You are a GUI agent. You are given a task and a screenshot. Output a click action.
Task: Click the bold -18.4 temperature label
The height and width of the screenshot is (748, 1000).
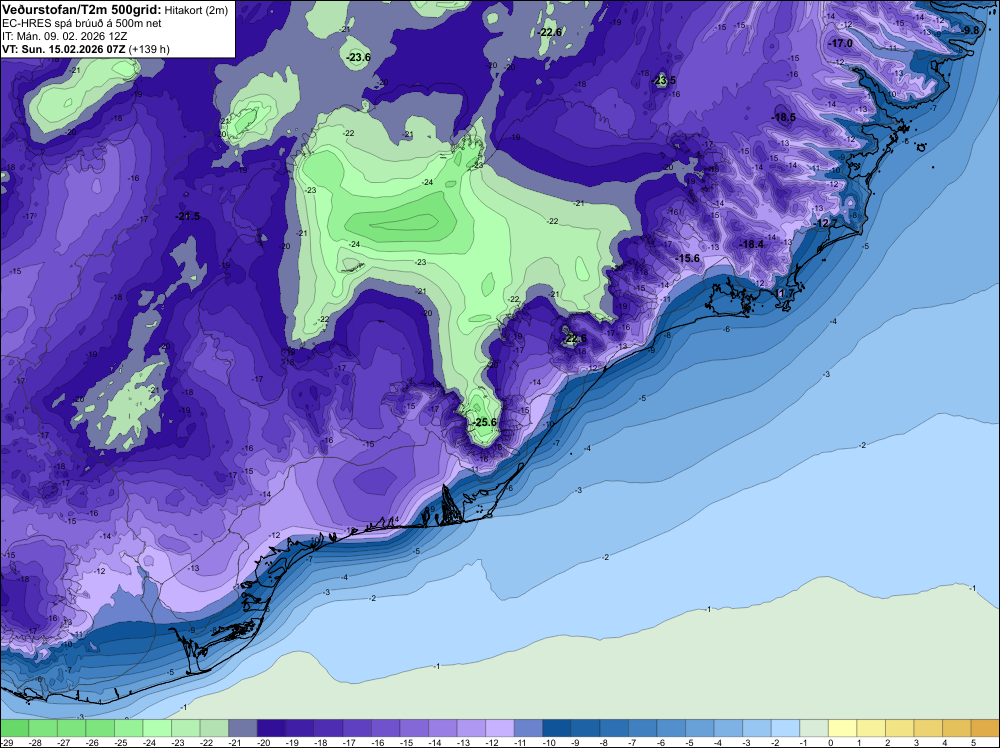tap(751, 244)
